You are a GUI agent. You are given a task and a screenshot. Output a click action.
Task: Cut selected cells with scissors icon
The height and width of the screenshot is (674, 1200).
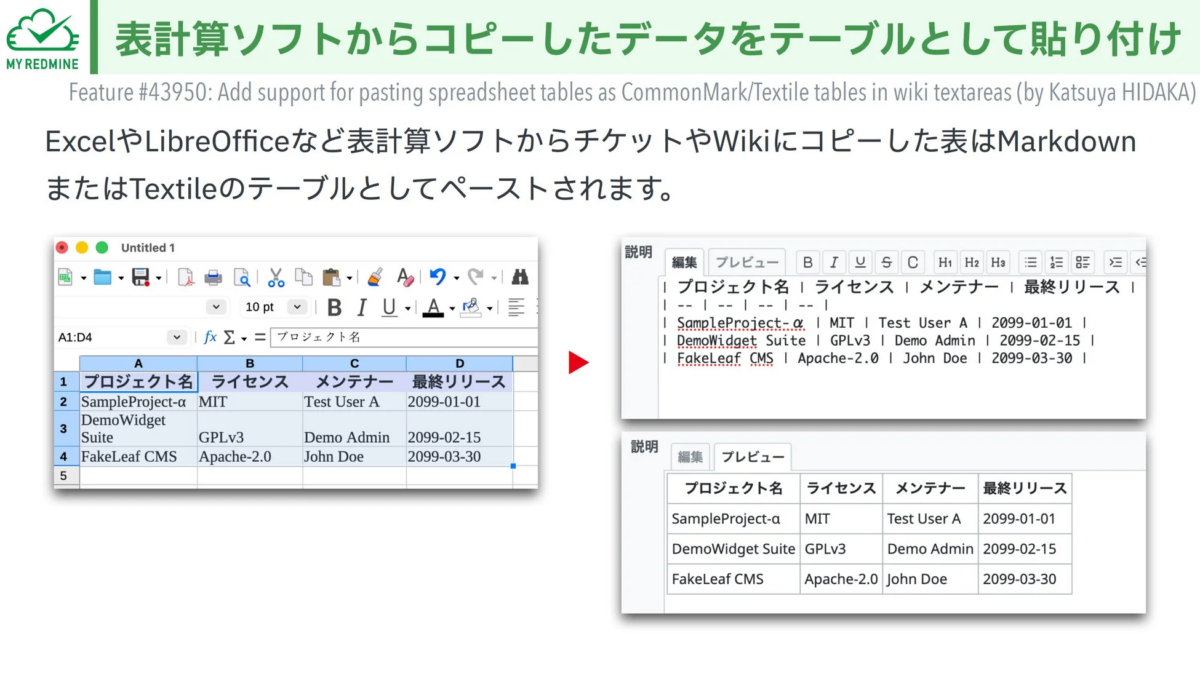276,277
